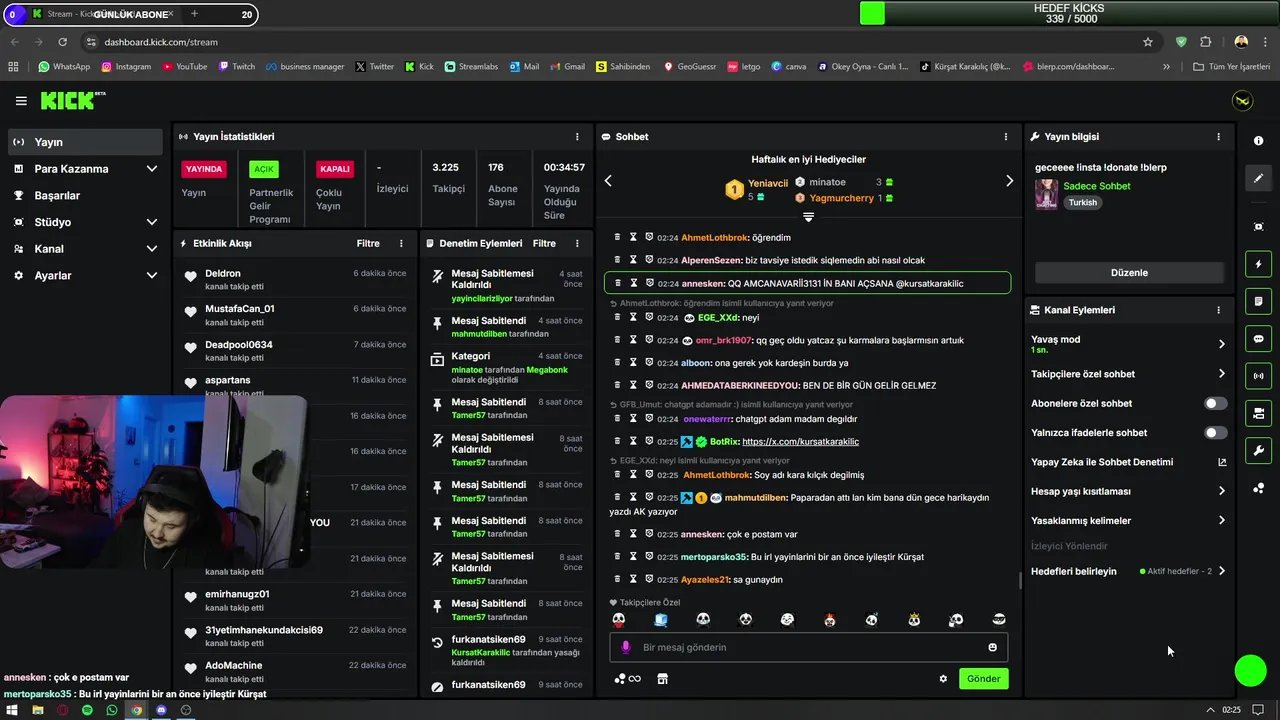Screen dimensions: 1280x720
Task: Open the lightning bolt quick actions icon
Action: (x=1258, y=264)
